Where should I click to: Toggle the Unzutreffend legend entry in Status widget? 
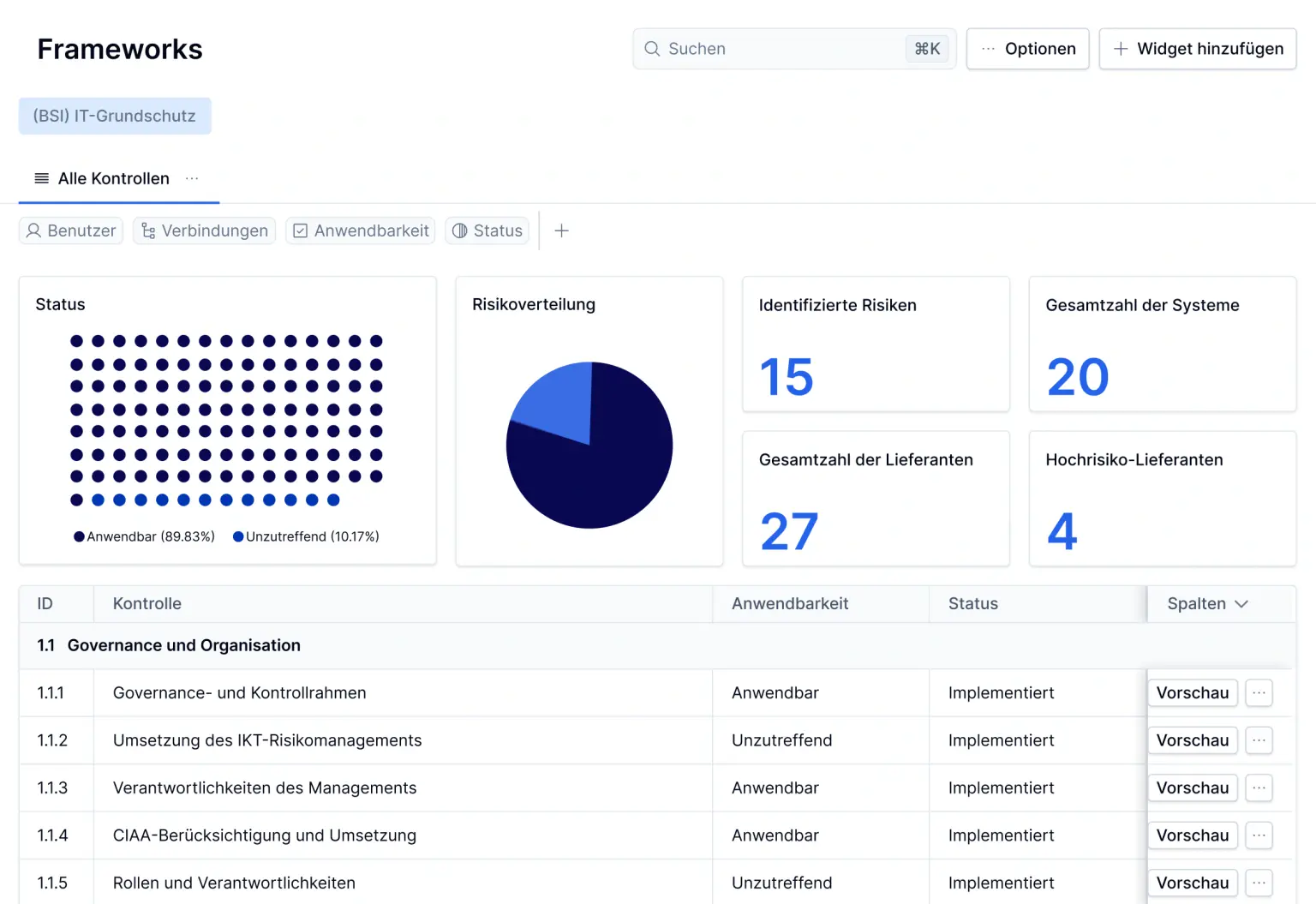coord(306,536)
